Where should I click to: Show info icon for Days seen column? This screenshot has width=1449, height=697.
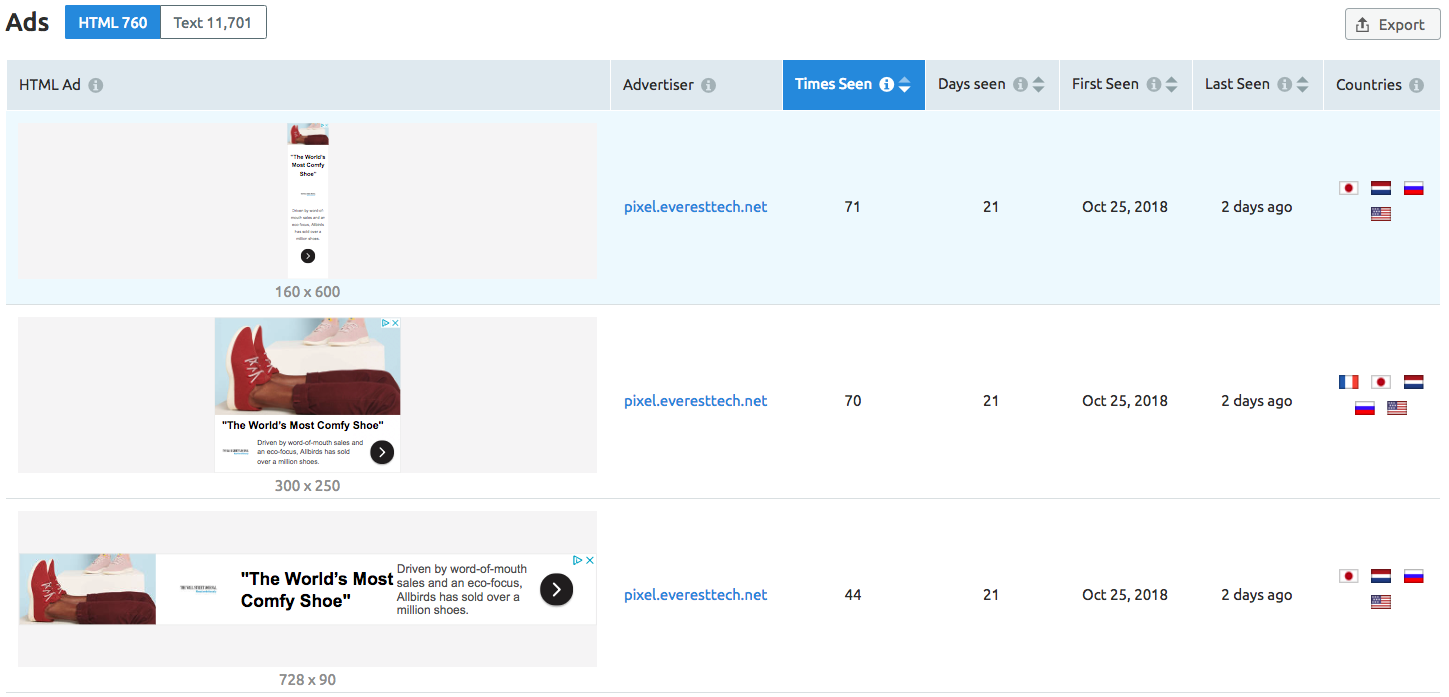click(x=1020, y=85)
